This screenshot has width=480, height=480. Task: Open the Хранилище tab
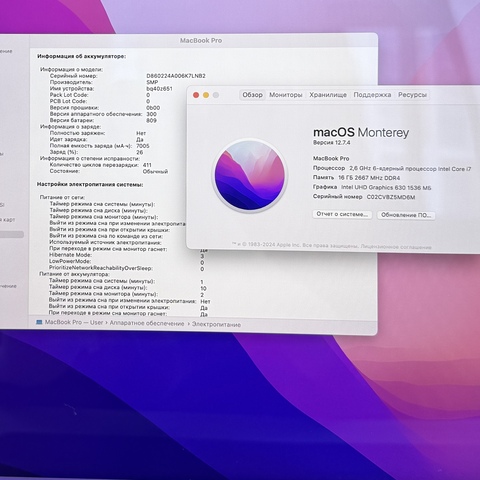click(328, 95)
